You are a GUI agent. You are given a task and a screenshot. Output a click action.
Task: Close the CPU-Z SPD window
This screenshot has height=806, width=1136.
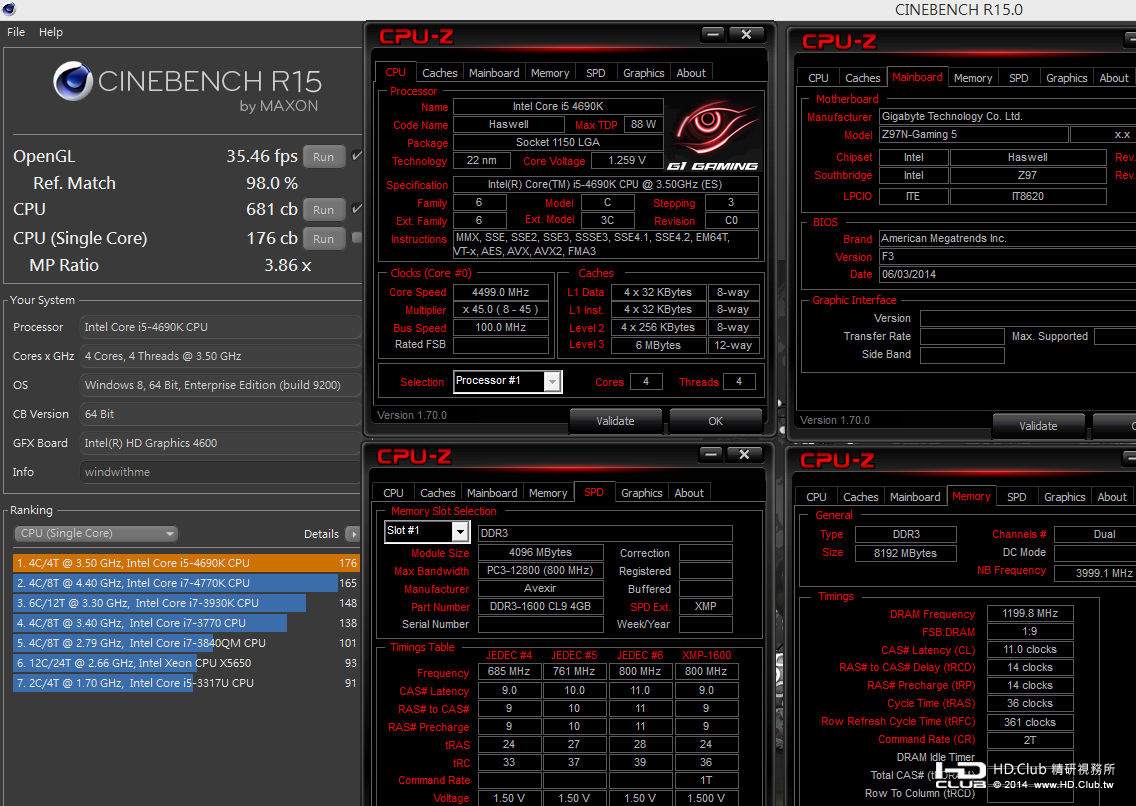pos(744,454)
